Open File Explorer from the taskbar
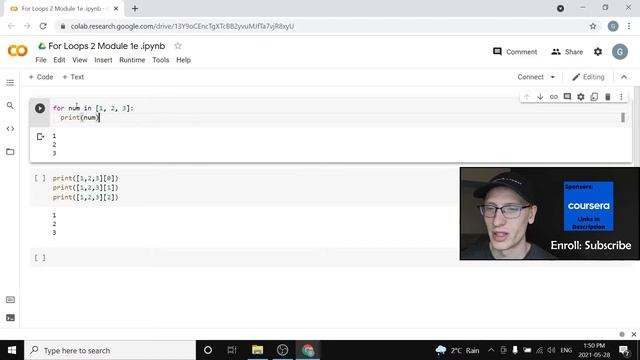640x360 pixels. (x=258, y=350)
